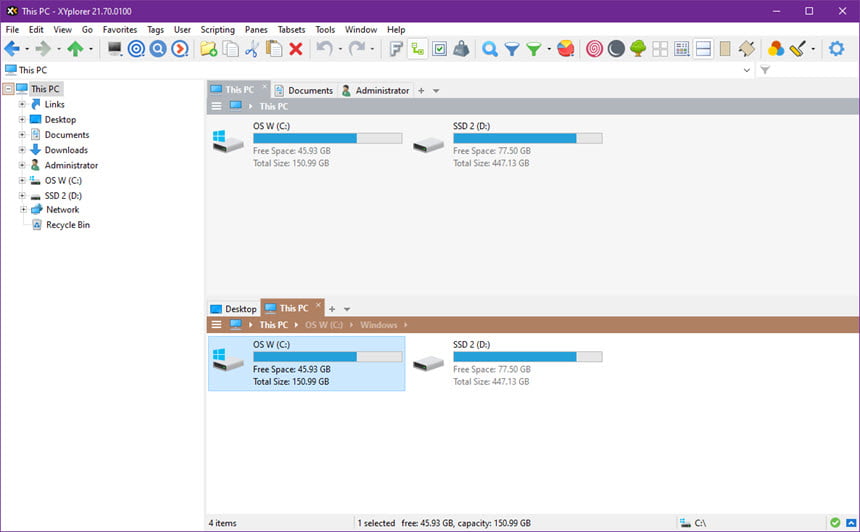
Task: Open the Scripting menu
Action: pyautogui.click(x=217, y=30)
